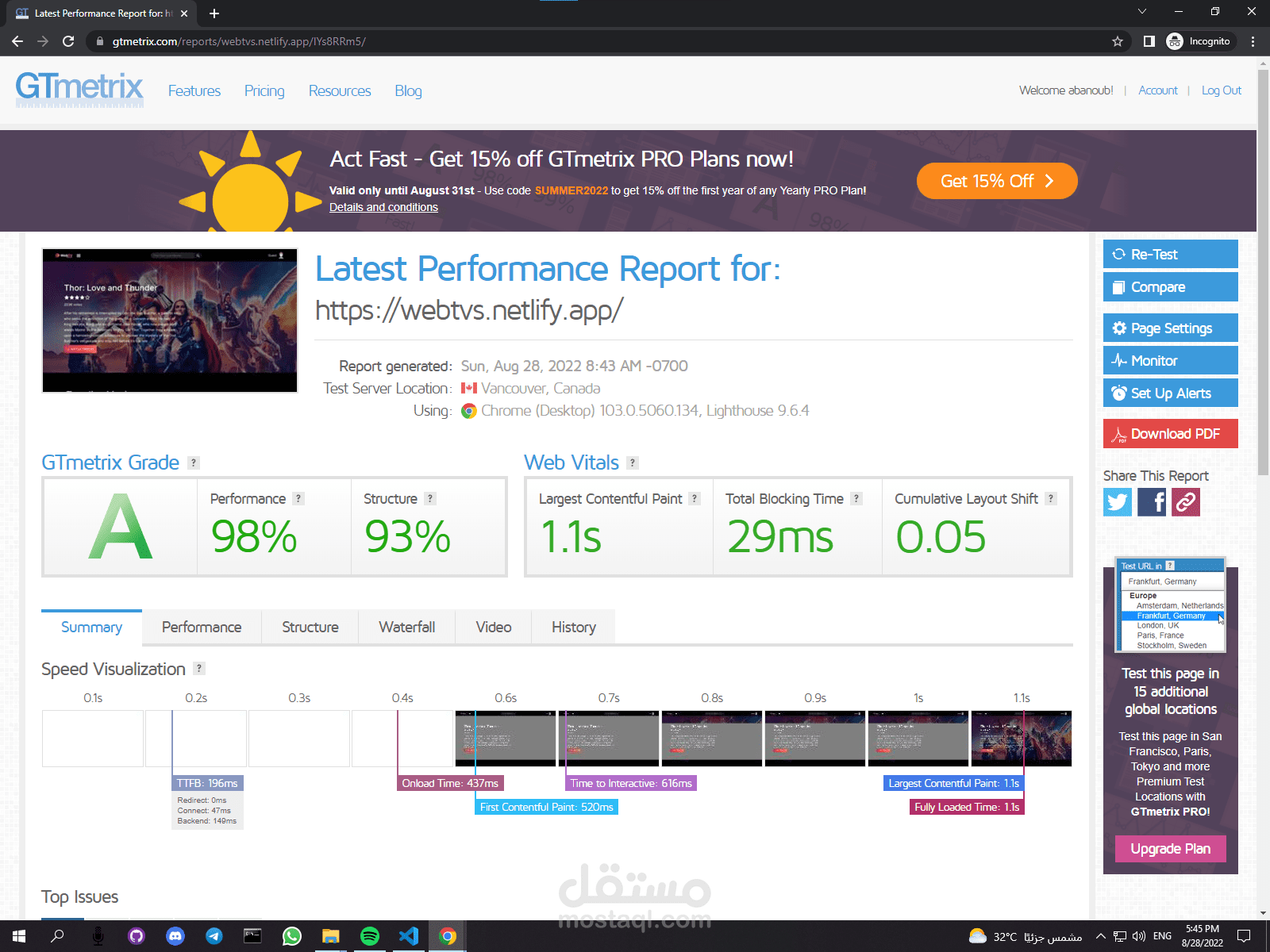The height and width of the screenshot is (952, 1270).
Task: Open the Windows notification center
Action: (x=1244, y=937)
